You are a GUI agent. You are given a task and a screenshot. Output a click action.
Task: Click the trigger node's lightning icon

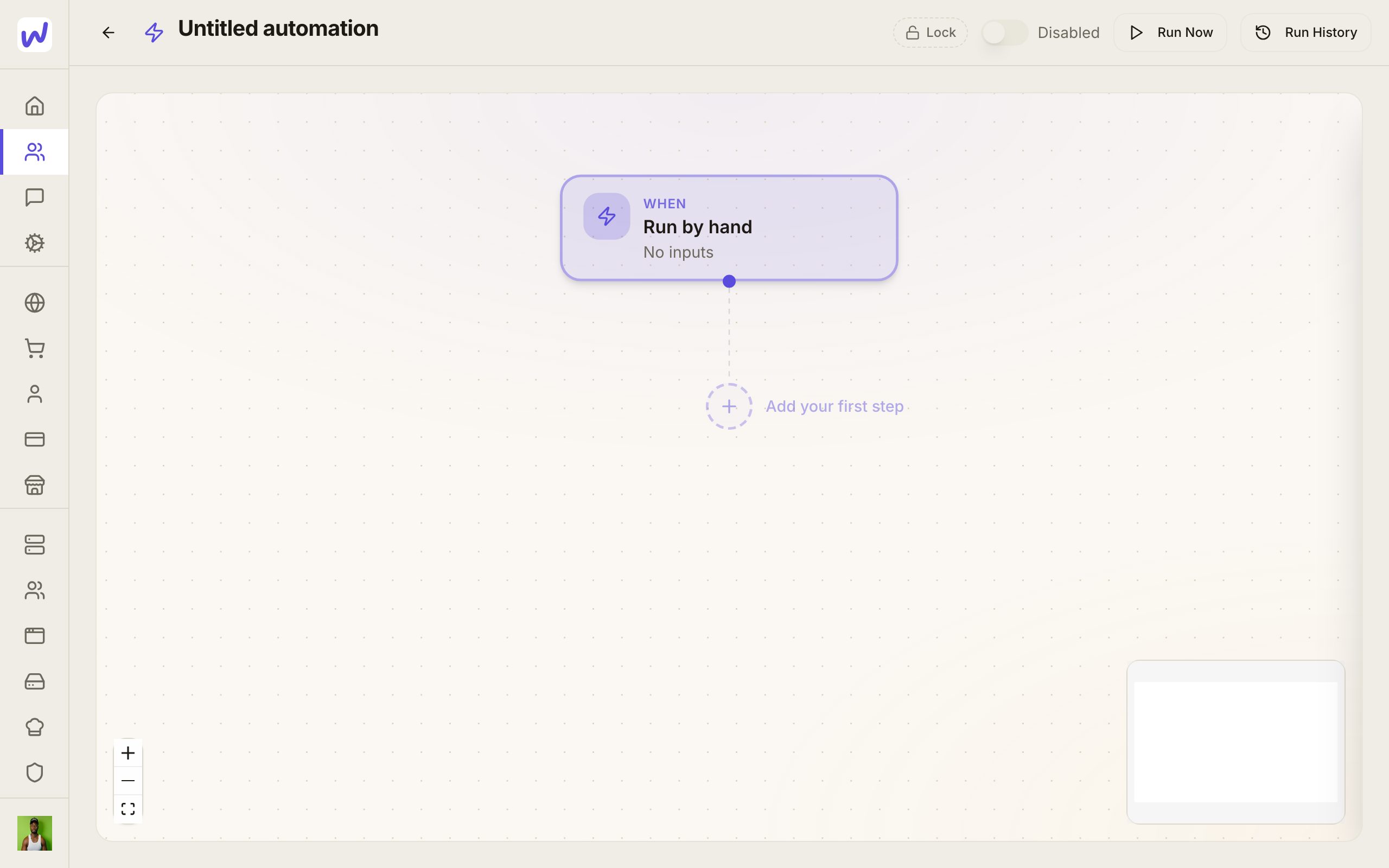click(x=607, y=216)
